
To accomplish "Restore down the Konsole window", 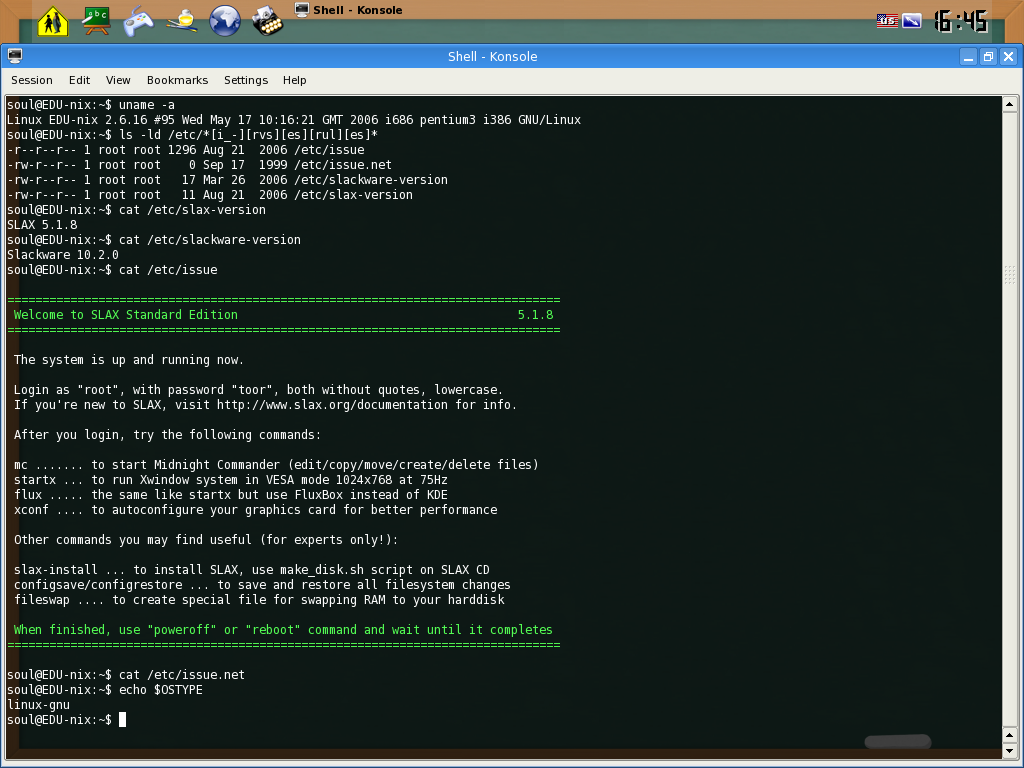I will tap(988, 57).
